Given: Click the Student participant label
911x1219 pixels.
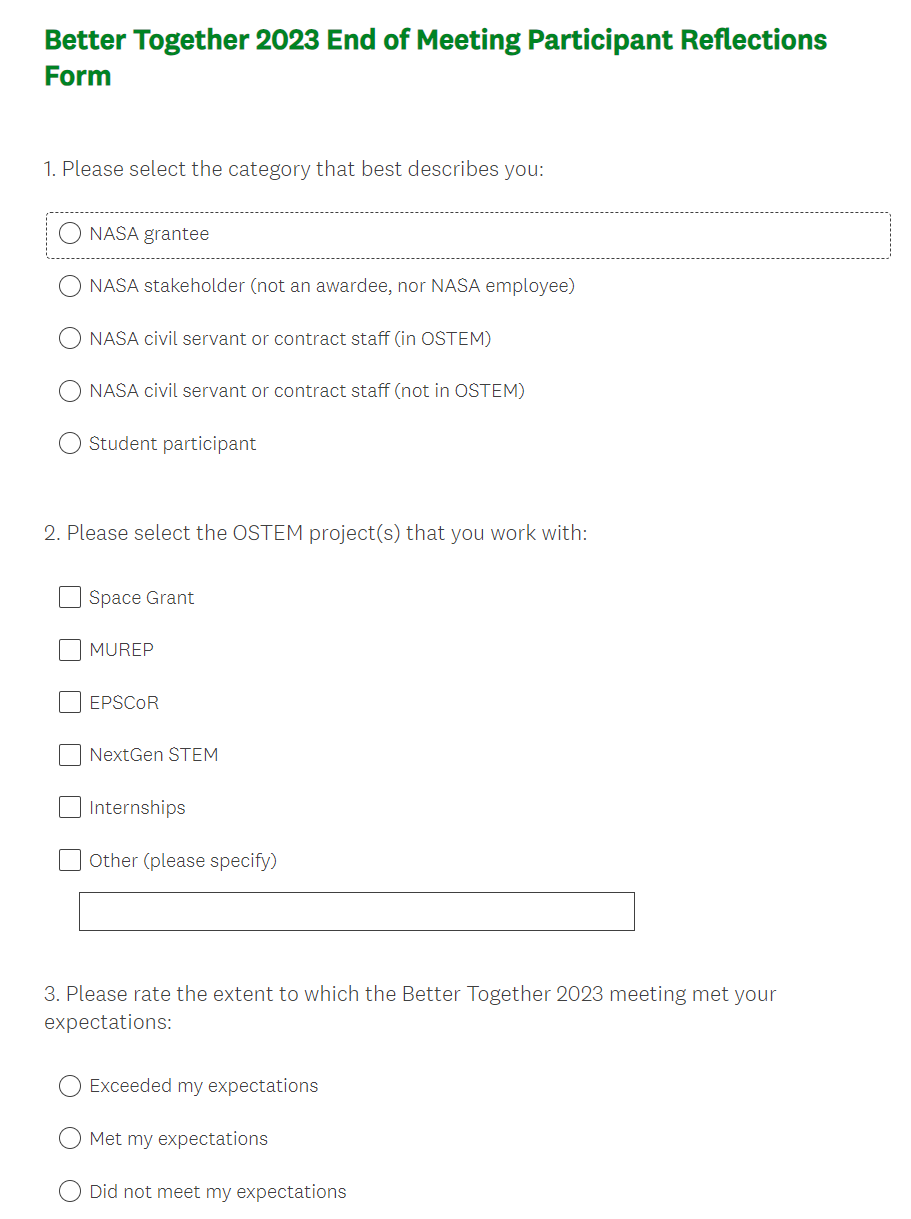Looking at the screenshot, I should [x=172, y=444].
